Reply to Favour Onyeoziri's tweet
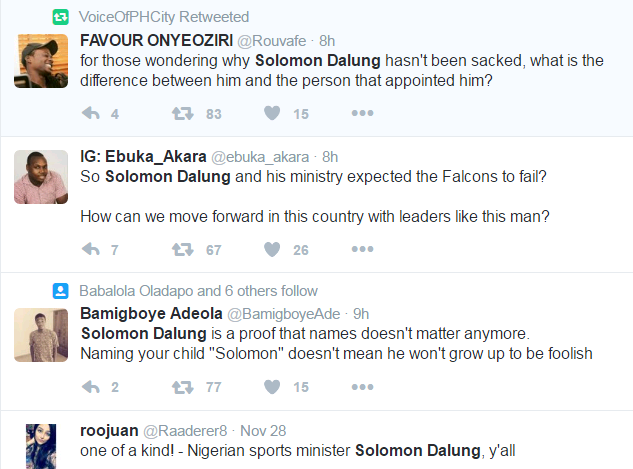This screenshot has height=469, width=633. coord(91,114)
